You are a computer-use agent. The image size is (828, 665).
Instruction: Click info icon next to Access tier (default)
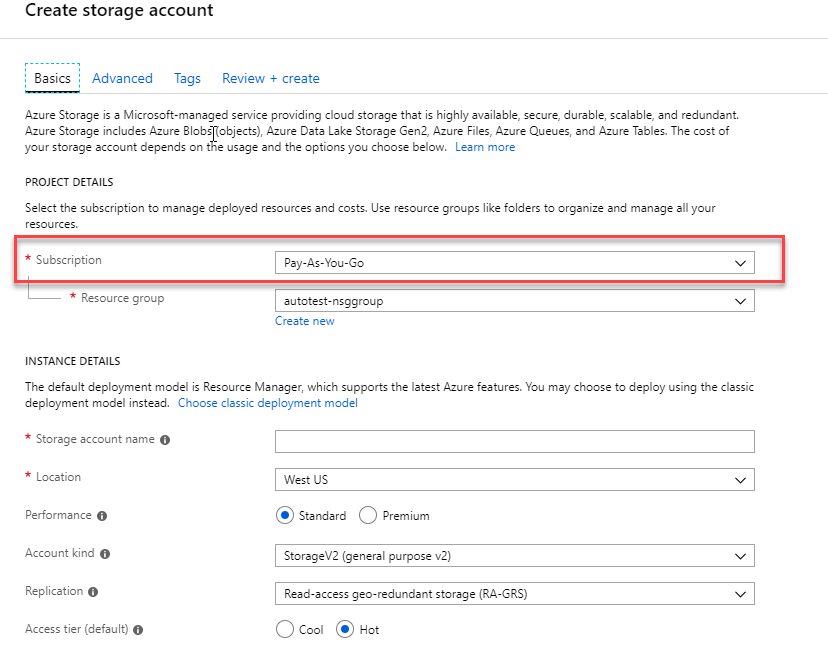click(138, 630)
